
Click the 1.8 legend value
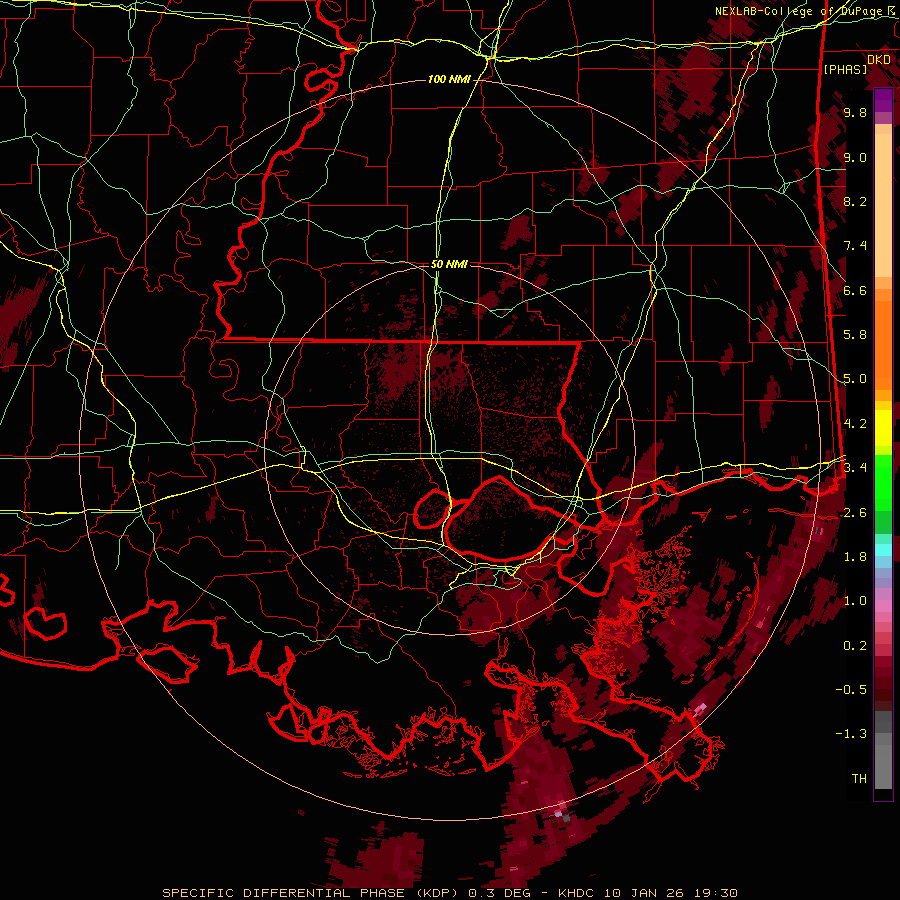point(855,557)
